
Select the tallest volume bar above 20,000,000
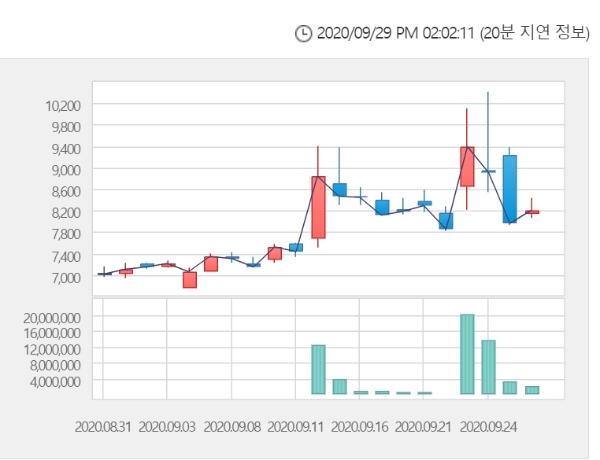(467, 354)
